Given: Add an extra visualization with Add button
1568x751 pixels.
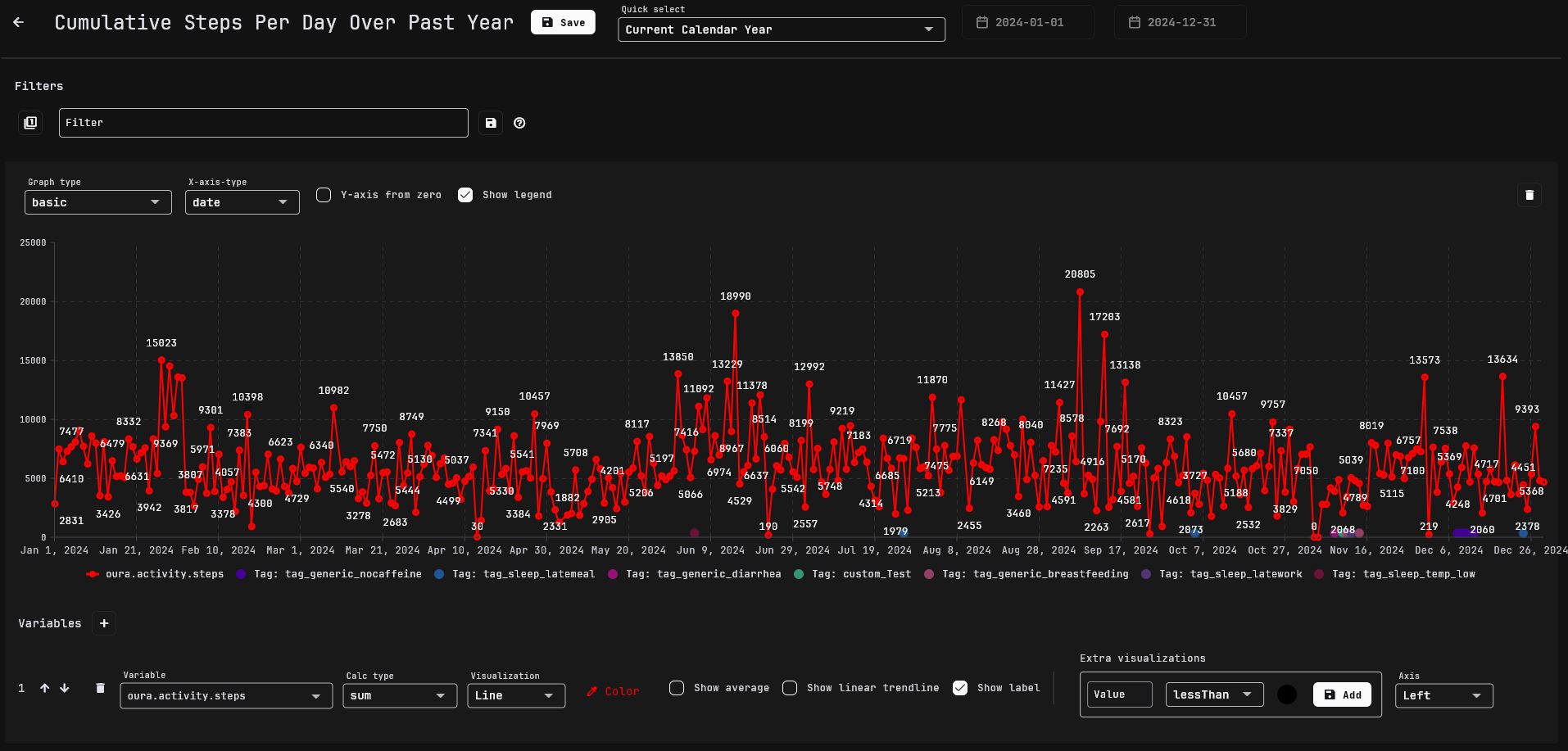Looking at the screenshot, I should click(x=1341, y=694).
